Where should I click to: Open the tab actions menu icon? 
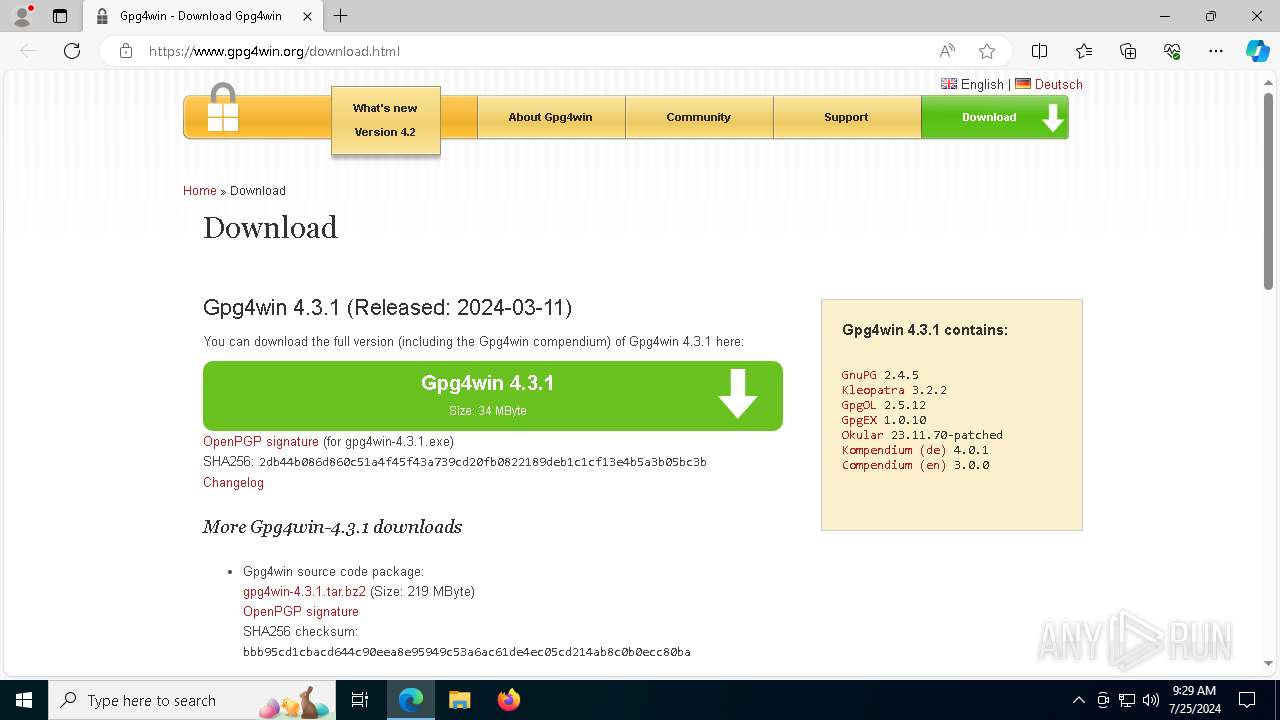(60, 16)
